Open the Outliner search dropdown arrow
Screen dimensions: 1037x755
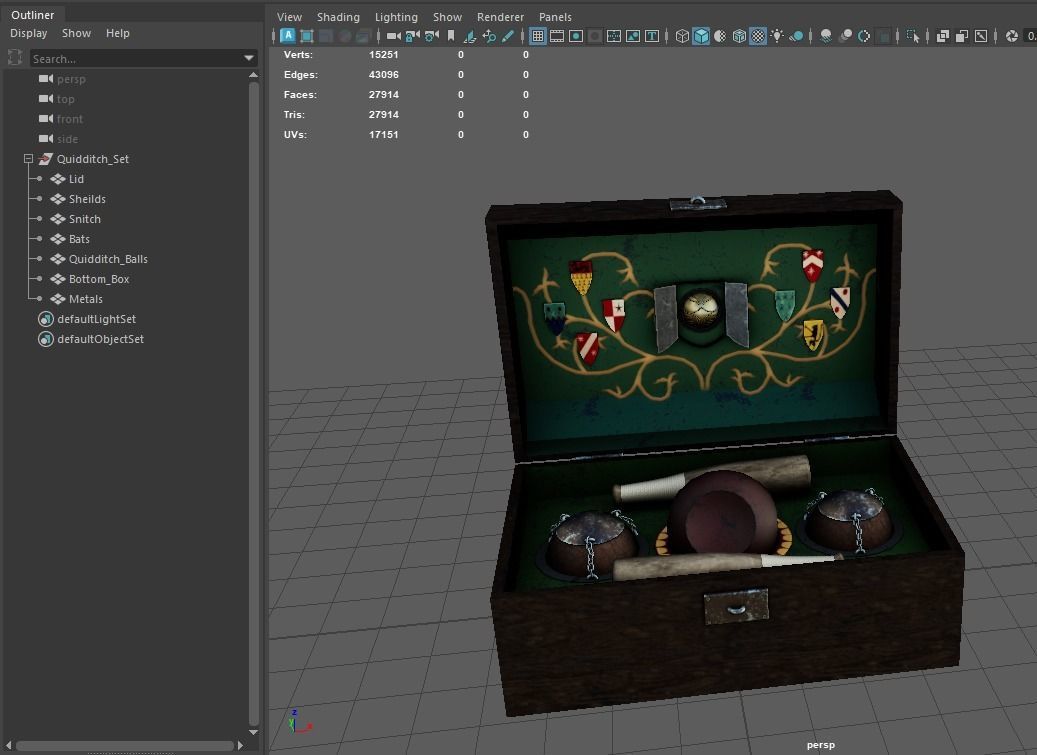pyautogui.click(x=249, y=58)
